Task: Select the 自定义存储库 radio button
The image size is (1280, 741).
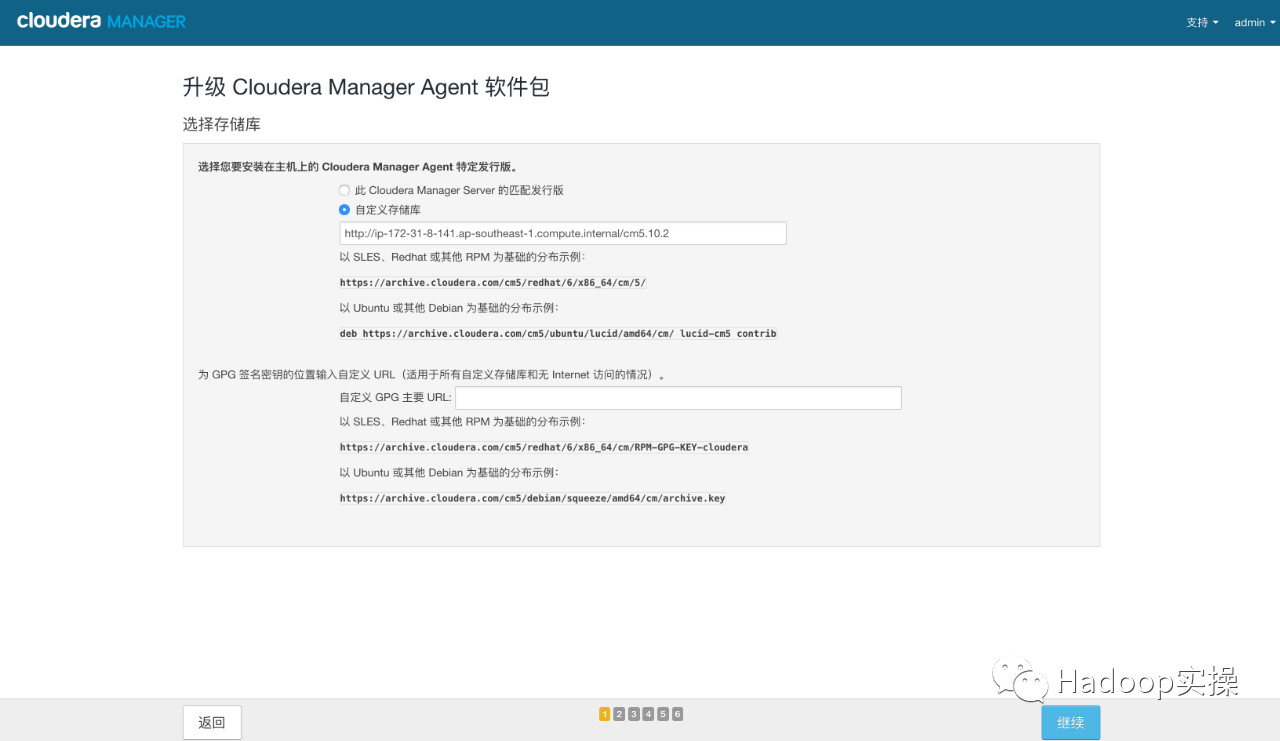Action: coord(345,210)
